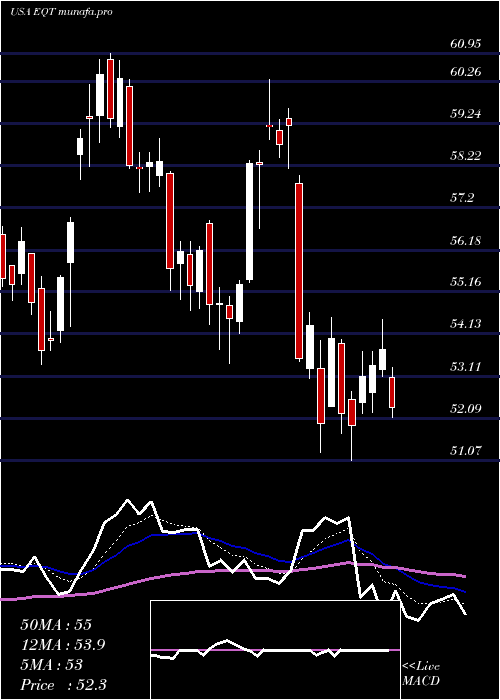This screenshot has width=500, height=700.
Task: Click the USA EQT munafa.pro title
Action: coord(61,12)
